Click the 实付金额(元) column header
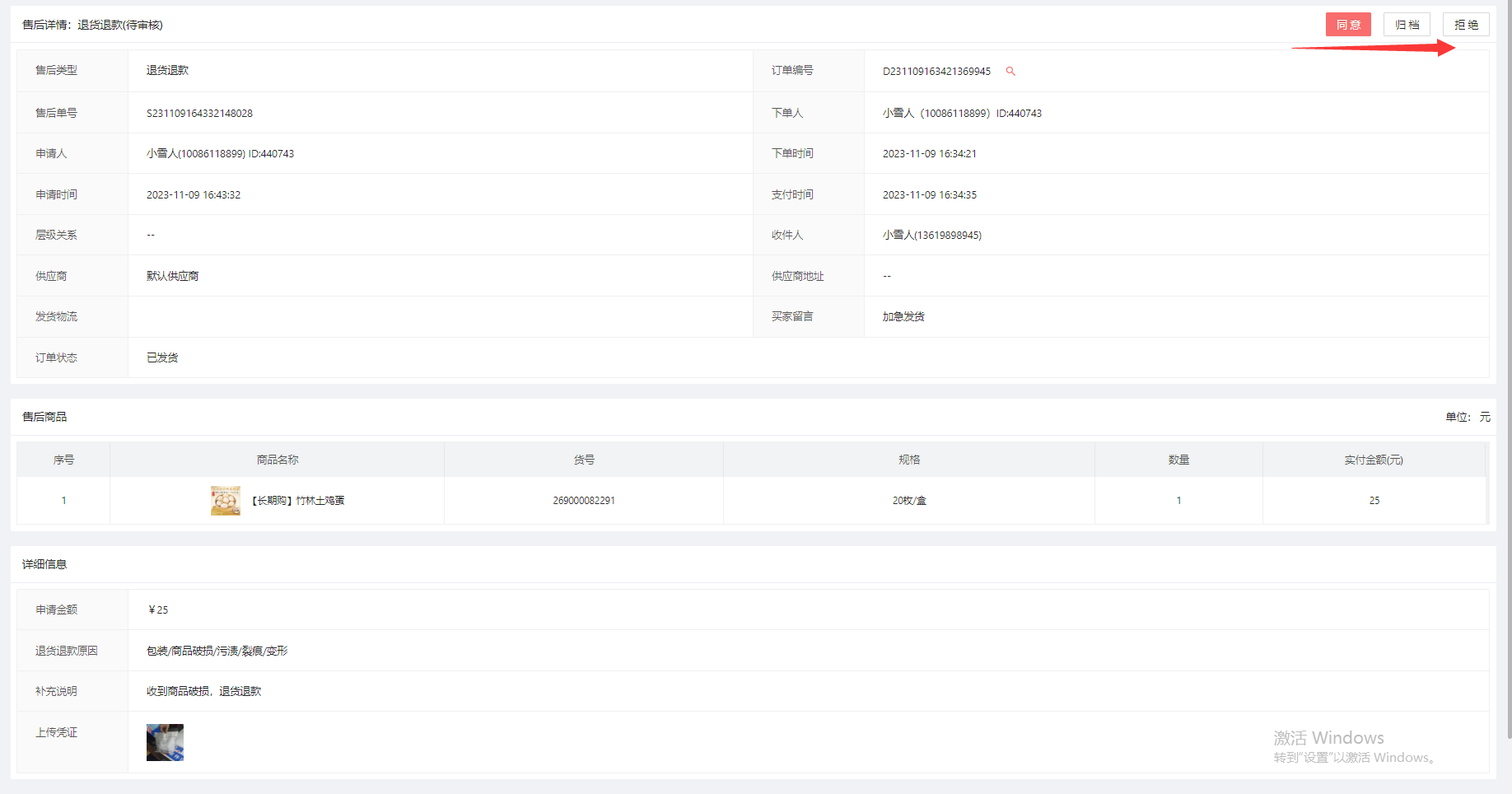1512x794 pixels. [x=1374, y=460]
